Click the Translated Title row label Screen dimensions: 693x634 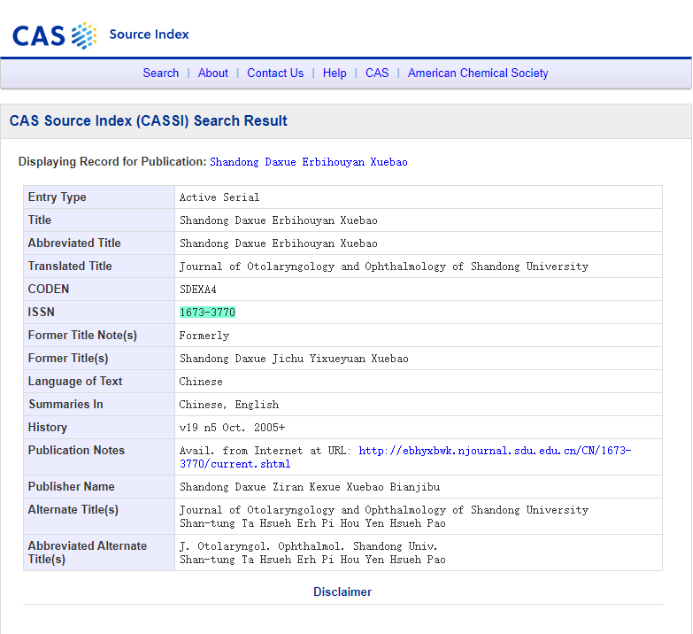tap(70, 267)
